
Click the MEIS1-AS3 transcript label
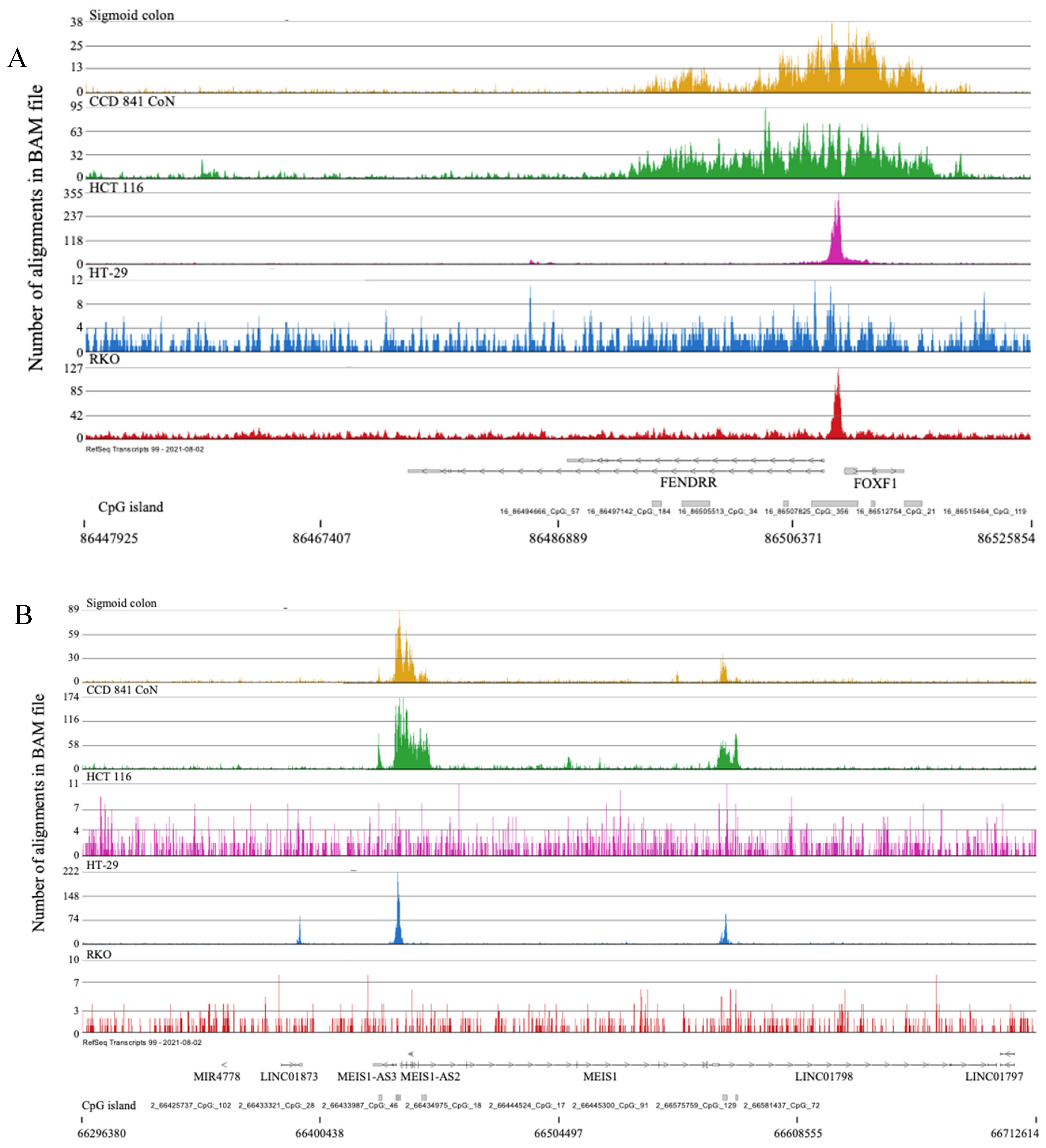367,1076
